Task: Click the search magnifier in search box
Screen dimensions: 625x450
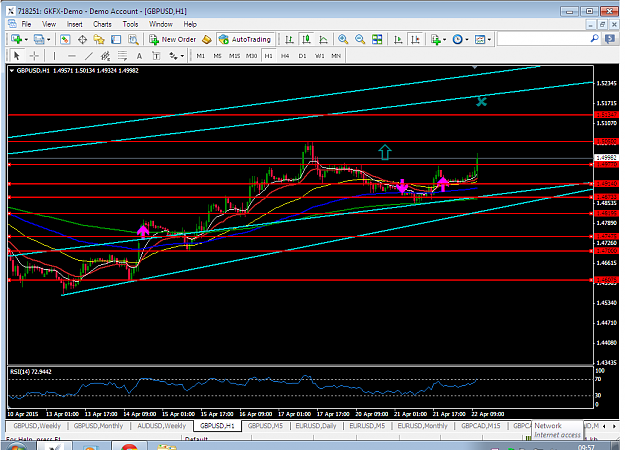Action: pyautogui.click(x=594, y=39)
